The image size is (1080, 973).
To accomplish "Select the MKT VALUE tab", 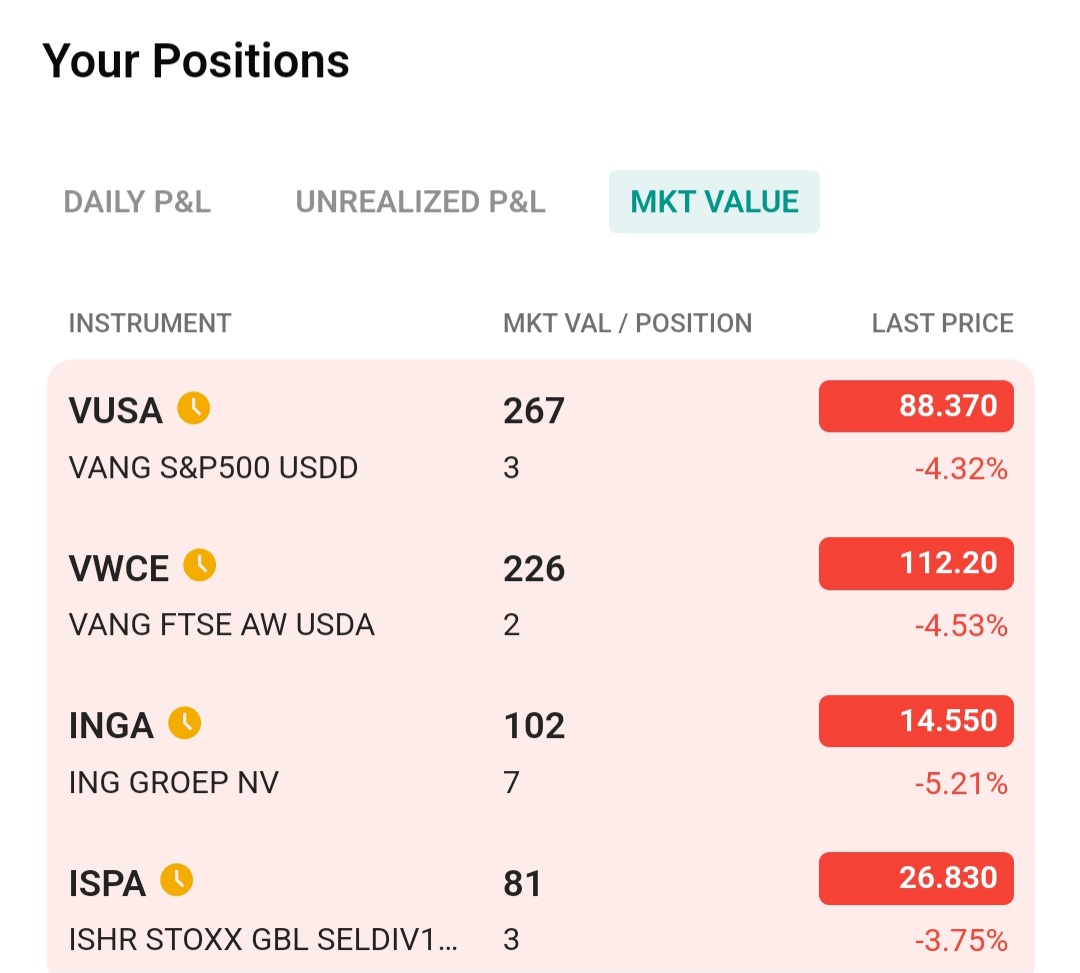I will click(714, 202).
